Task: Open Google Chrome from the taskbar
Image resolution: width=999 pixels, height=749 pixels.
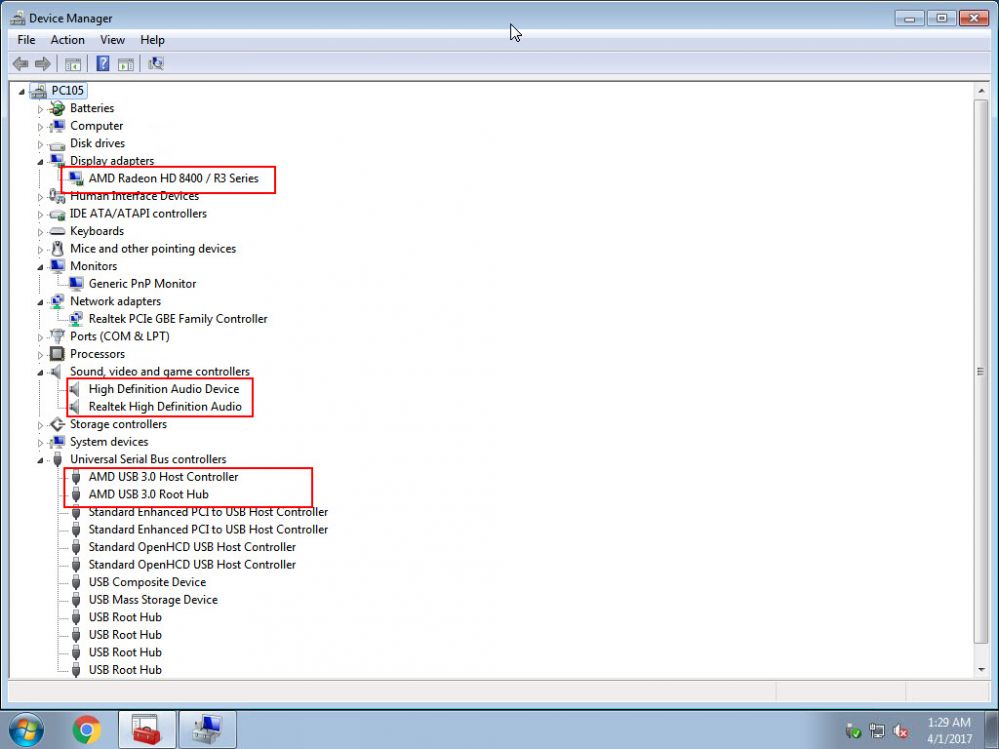Action: pyautogui.click(x=87, y=730)
